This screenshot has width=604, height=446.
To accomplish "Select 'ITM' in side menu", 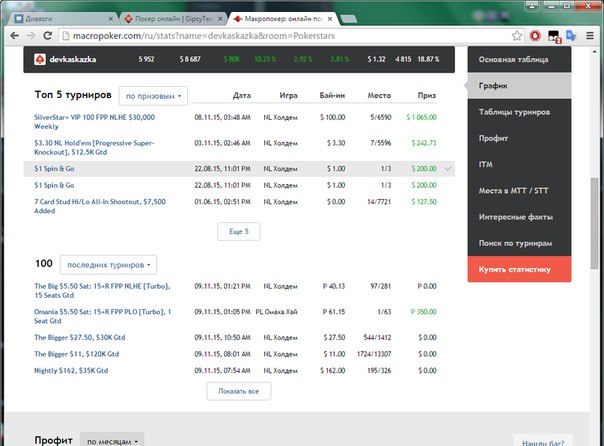I will coord(519,164).
